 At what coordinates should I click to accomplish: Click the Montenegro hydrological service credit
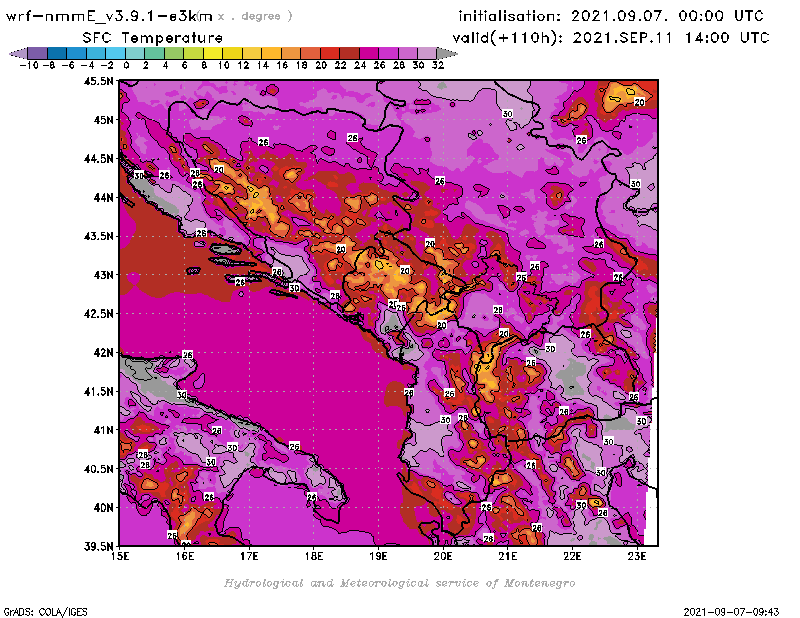point(399,583)
